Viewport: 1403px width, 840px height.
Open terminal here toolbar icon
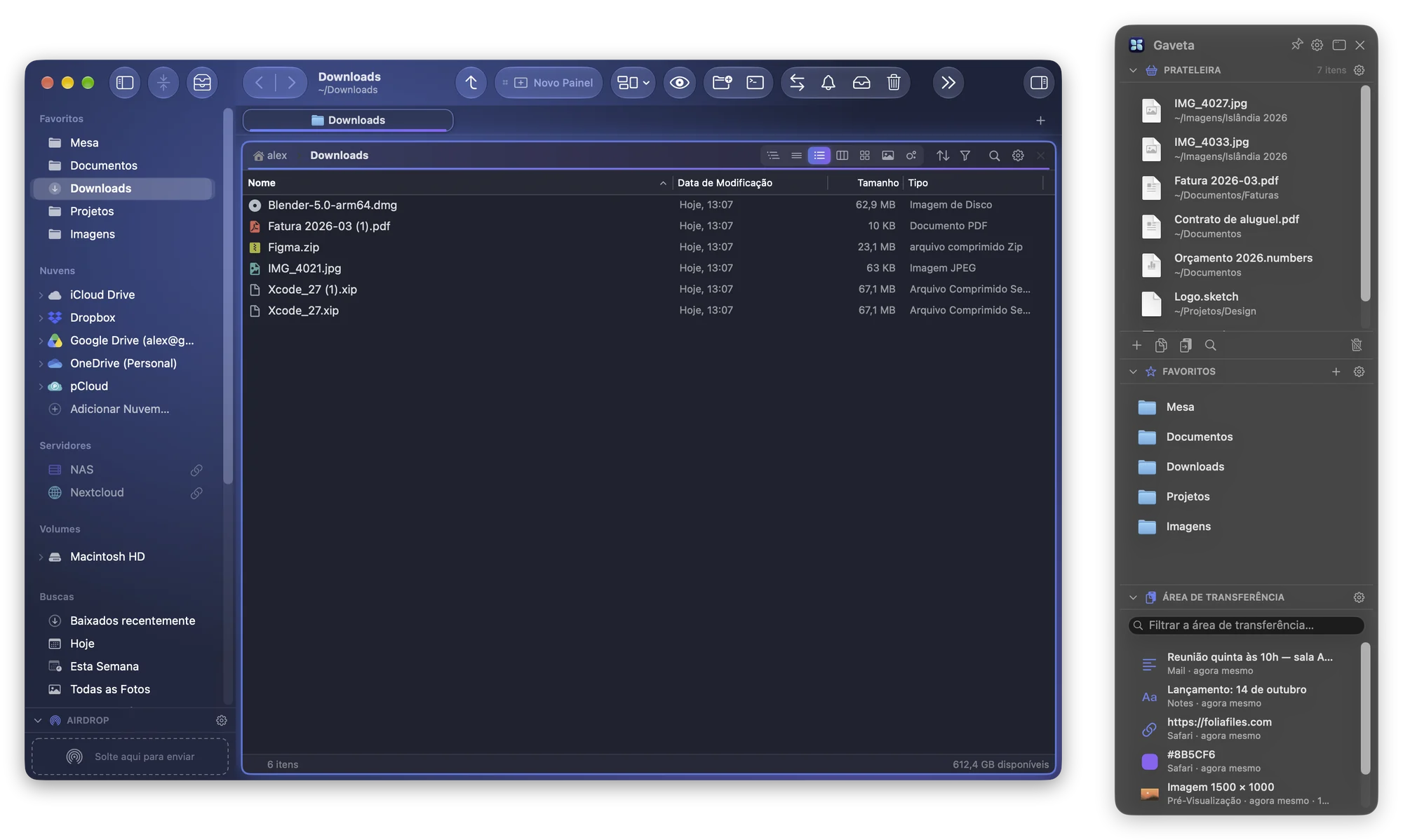756,83
